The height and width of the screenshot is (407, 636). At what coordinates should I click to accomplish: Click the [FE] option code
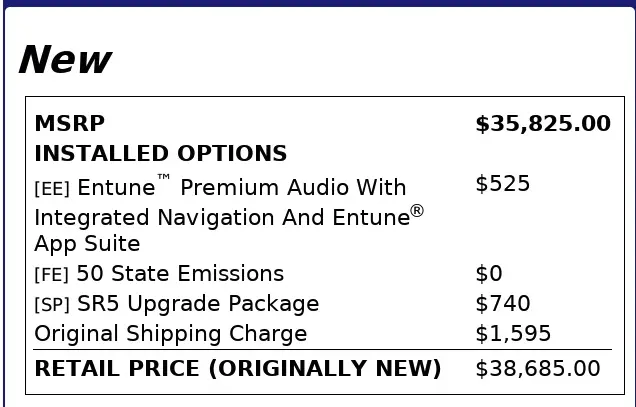coord(52,275)
